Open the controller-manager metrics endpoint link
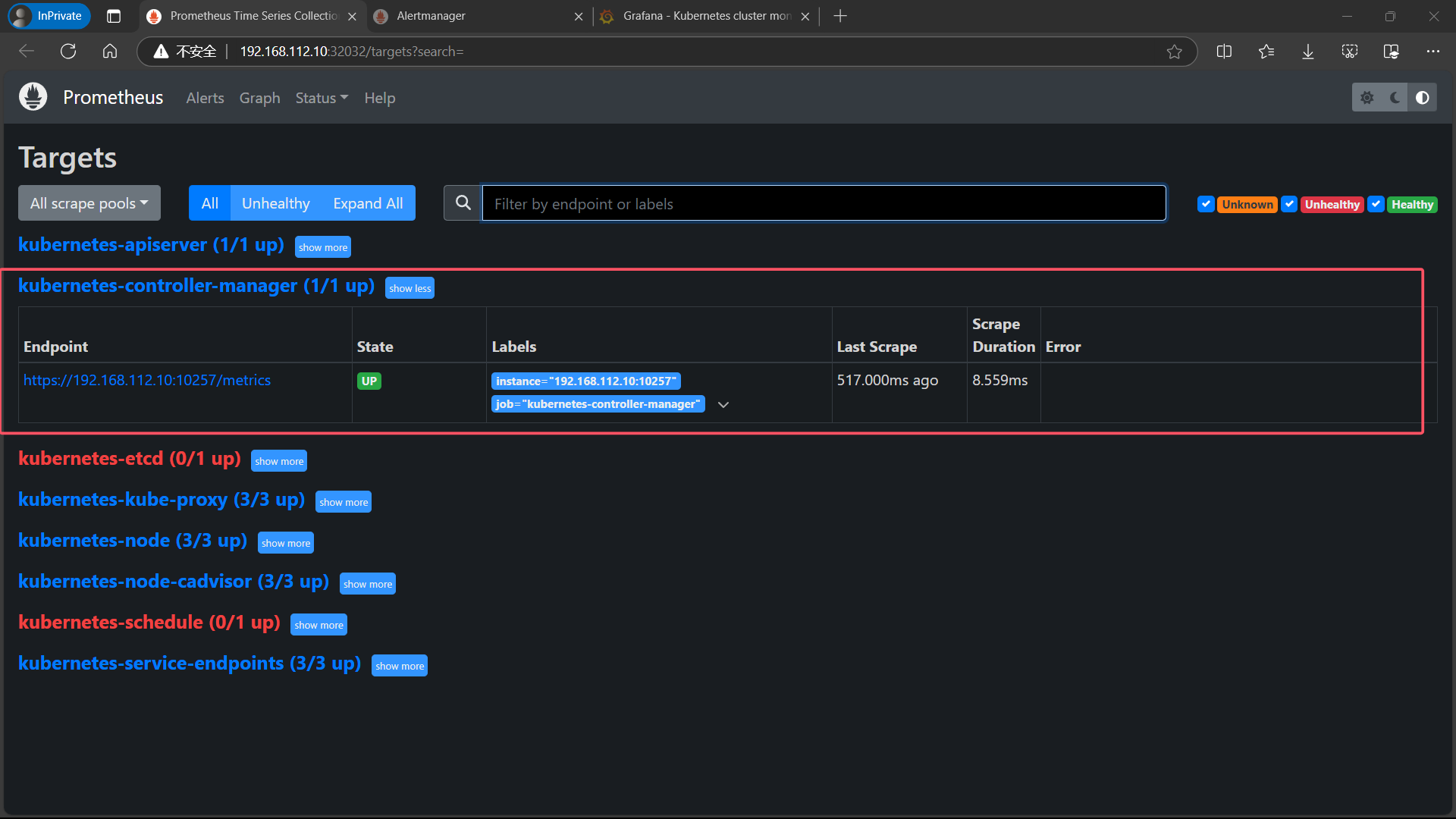The image size is (1456, 819). pyautogui.click(x=147, y=380)
